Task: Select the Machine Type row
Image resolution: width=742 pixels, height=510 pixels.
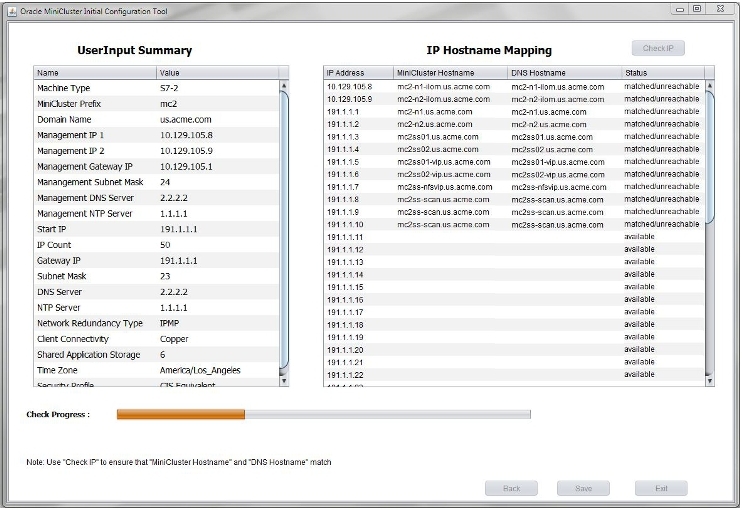Action: [x=157, y=88]
